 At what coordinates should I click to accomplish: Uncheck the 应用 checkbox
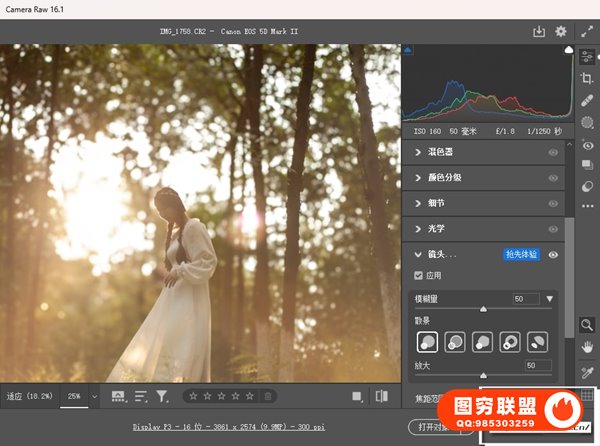(x=419, y=275)
